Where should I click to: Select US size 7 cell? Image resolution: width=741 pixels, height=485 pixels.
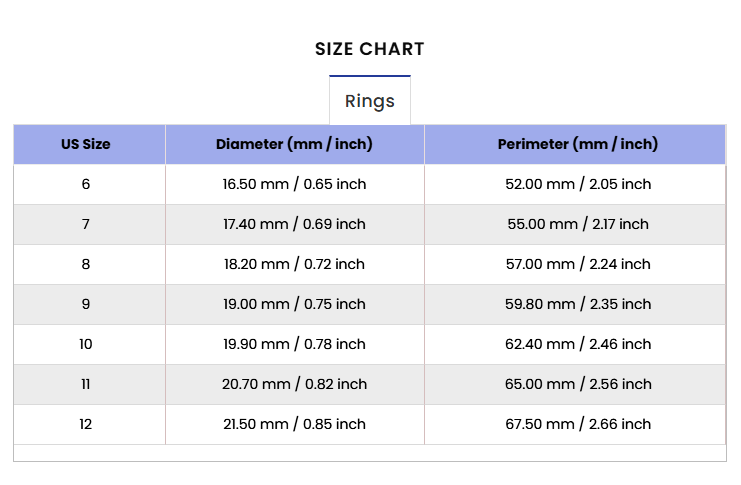[x=86, y=224]
